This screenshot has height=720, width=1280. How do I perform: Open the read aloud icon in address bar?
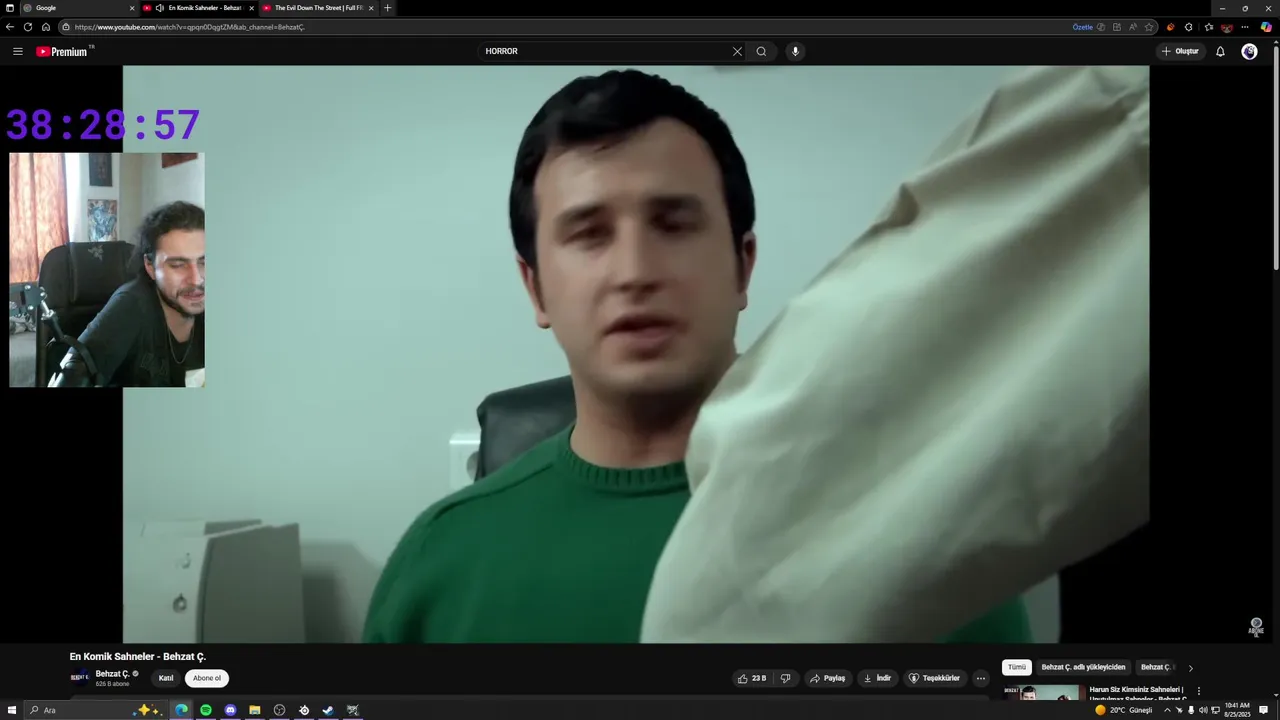pyautogui.click(x=1133, y=27)
